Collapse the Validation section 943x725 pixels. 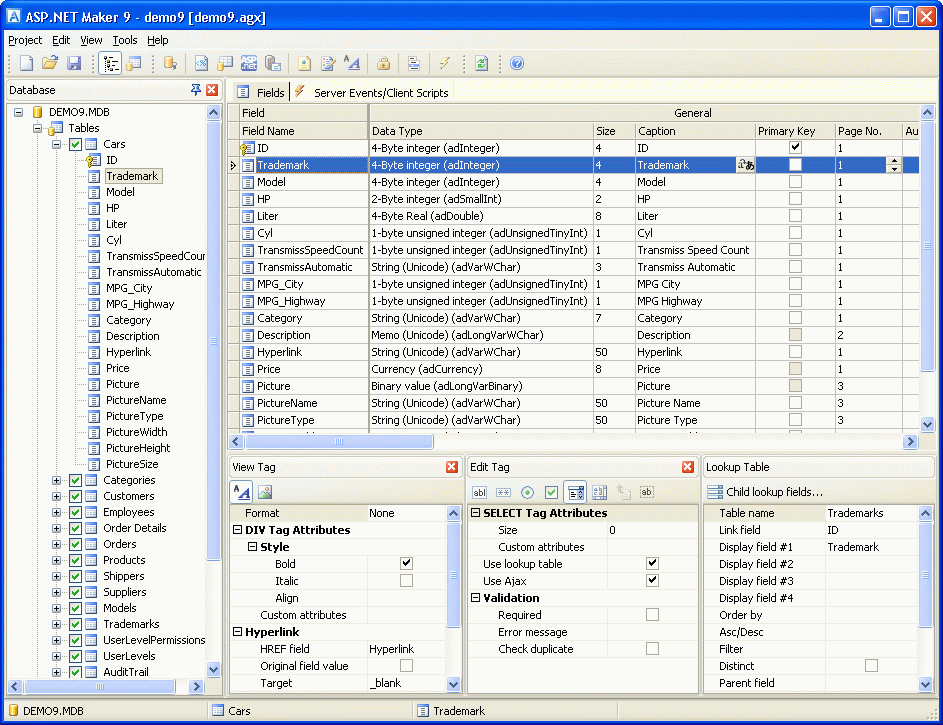coord(476,598)
